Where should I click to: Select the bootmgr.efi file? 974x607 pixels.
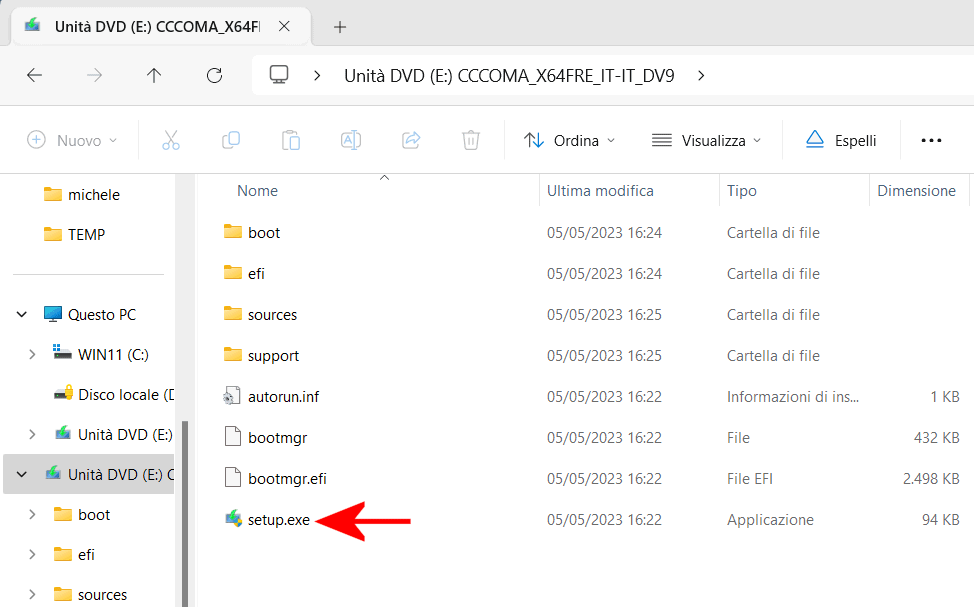coord(287,478)
